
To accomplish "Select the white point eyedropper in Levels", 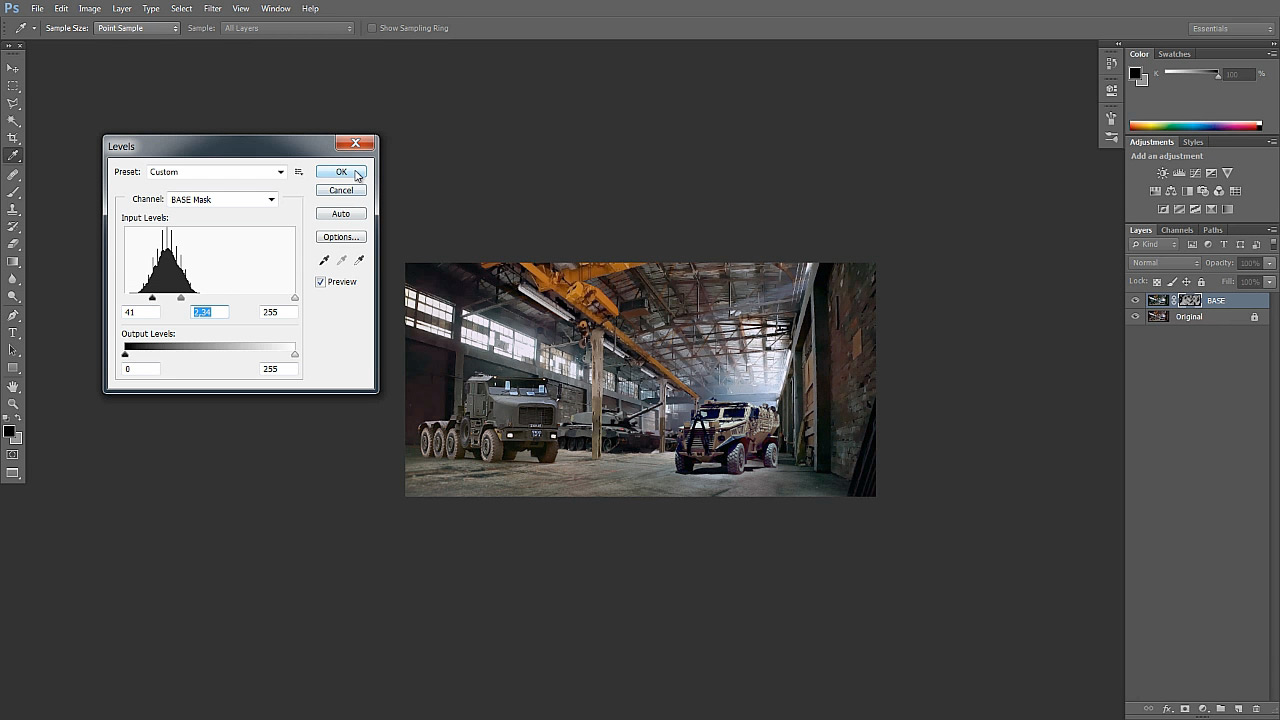I will tap(359, 260).
